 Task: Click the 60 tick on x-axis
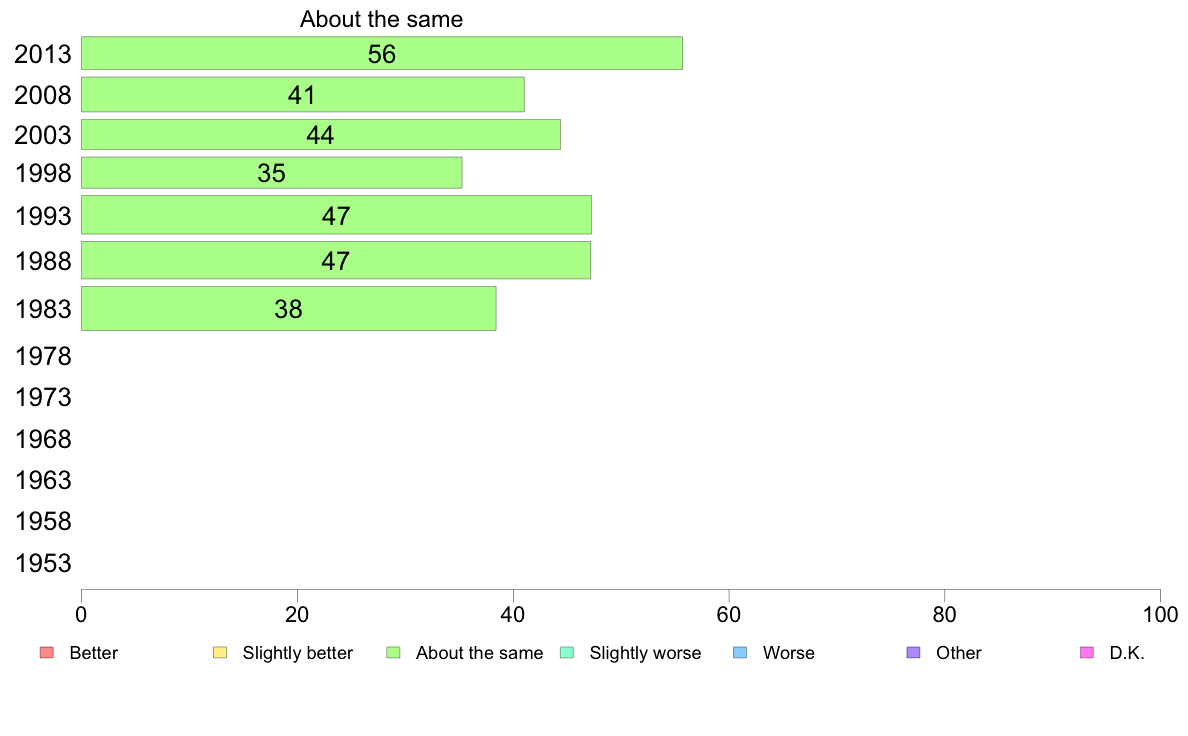click(729, 615)
